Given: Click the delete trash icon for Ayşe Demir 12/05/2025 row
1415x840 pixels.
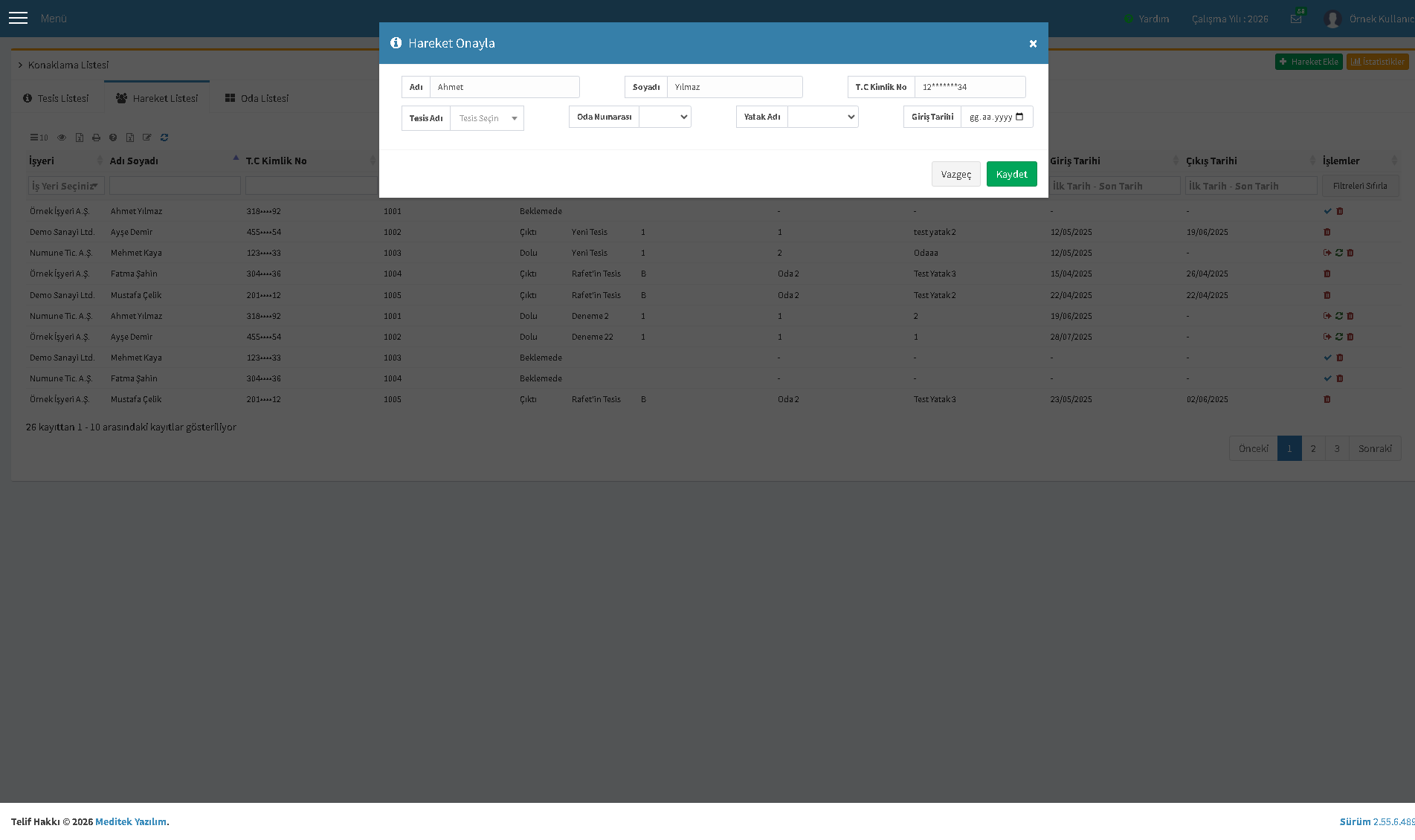Looking at the screenshot, I should [x=1327, y=232].
